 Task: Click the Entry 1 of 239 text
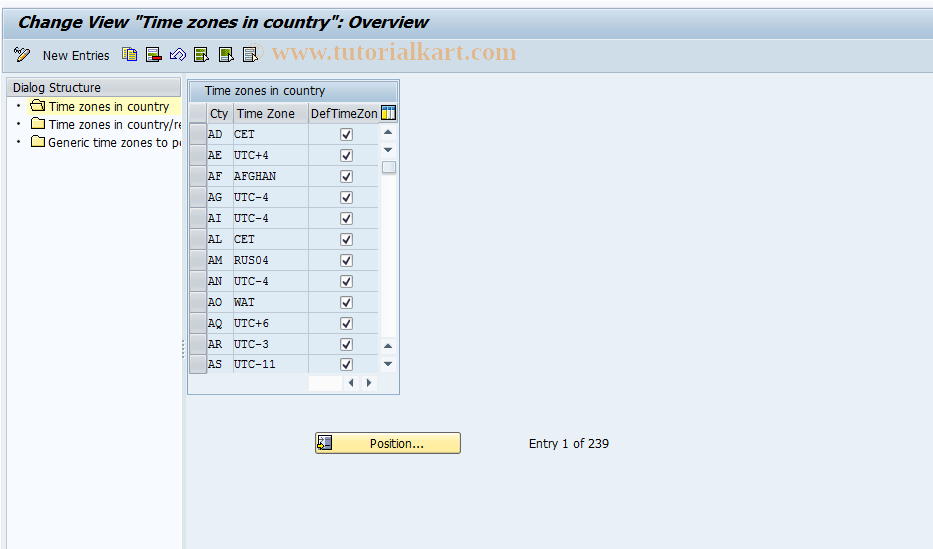(x=568, y=444)
